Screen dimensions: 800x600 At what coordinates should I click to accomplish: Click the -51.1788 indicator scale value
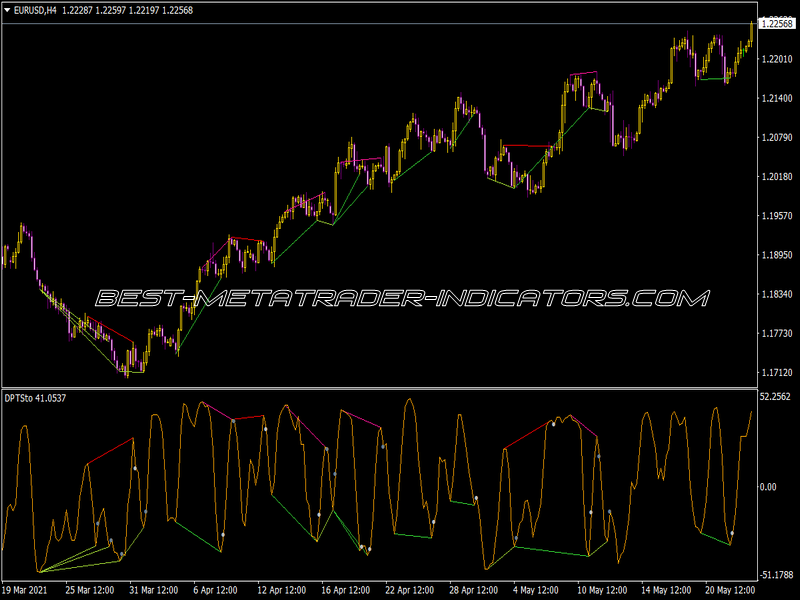tap(777, 575)
